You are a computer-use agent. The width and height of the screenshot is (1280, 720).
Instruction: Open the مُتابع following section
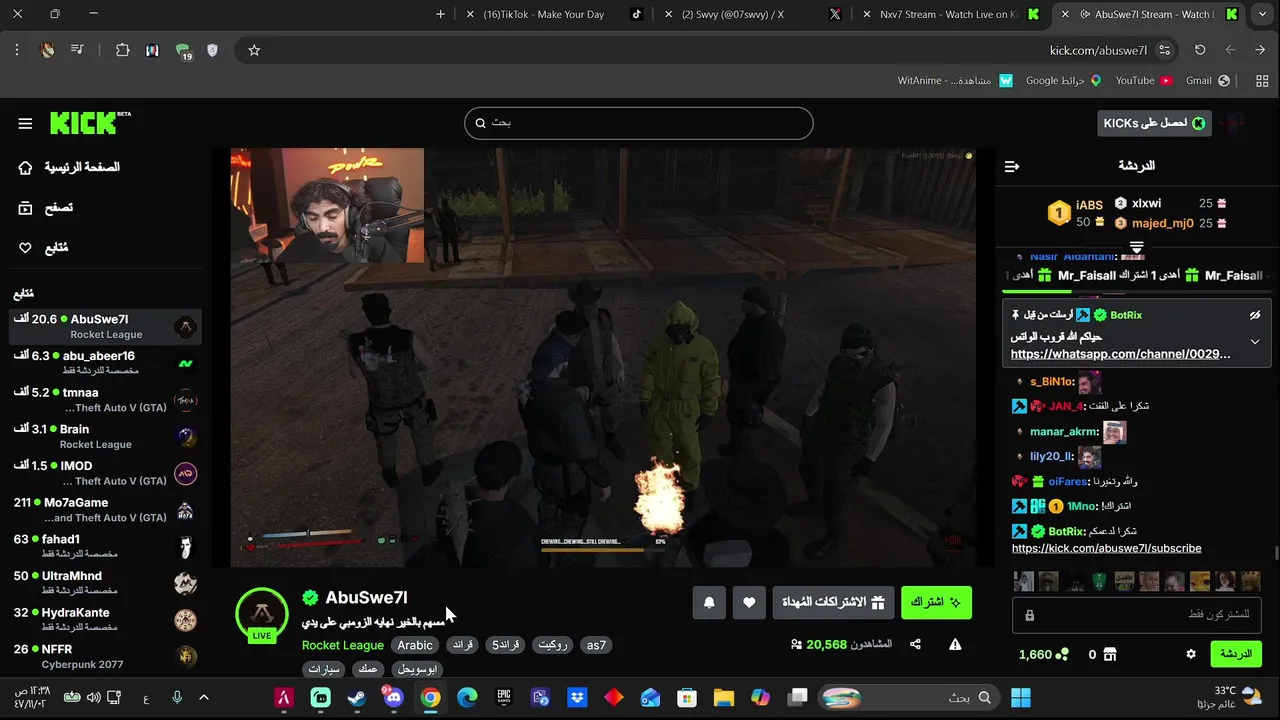click(x=43, y=248)
